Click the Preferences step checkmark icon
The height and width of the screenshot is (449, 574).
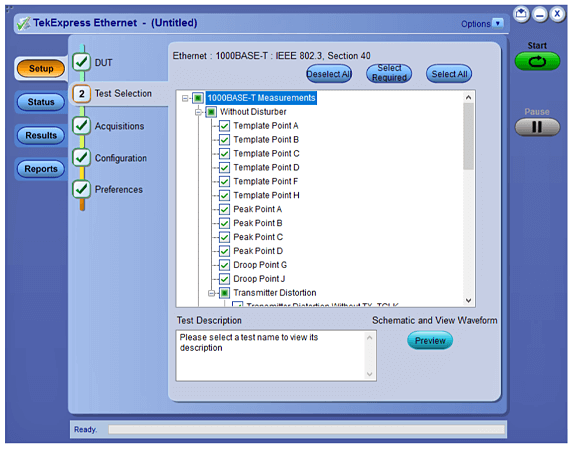[x=81, y=189]
